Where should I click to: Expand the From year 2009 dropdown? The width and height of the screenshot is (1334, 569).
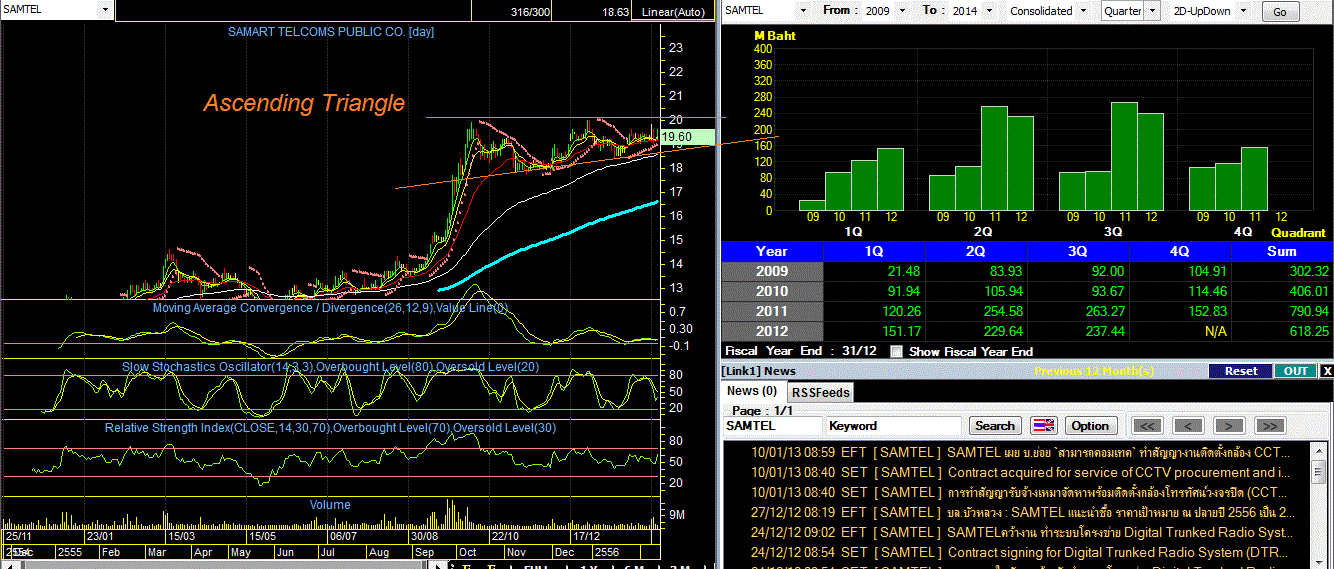click(902, 11)
